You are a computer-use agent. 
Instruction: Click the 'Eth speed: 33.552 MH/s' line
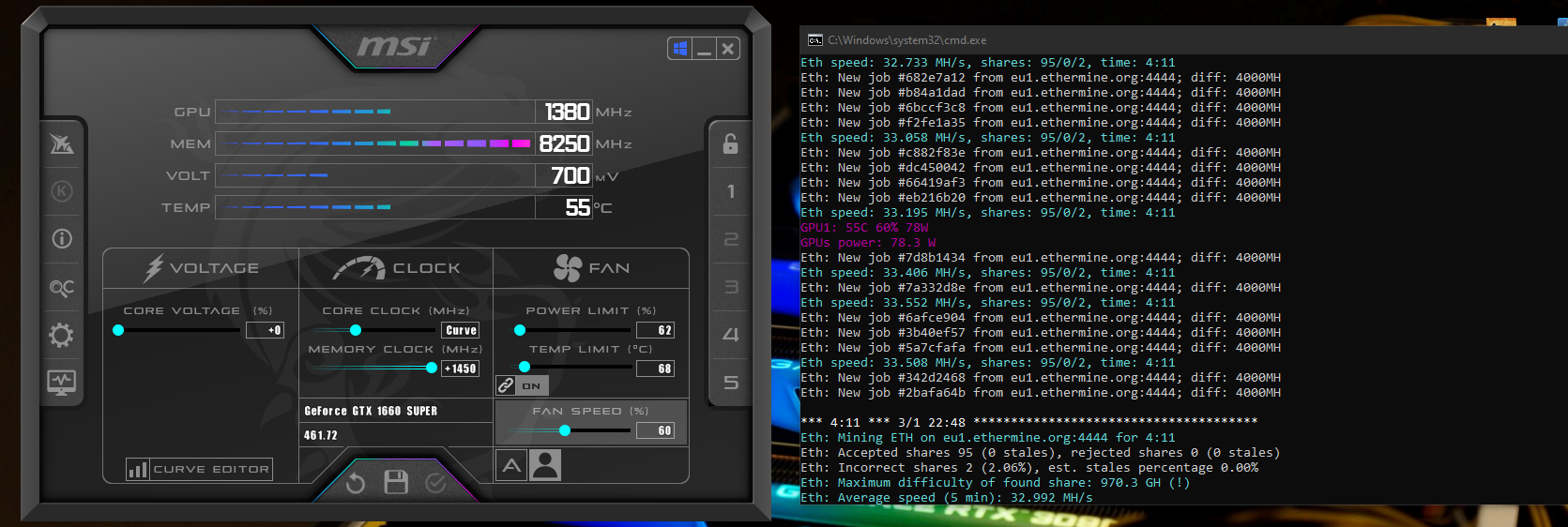point(987,303)
